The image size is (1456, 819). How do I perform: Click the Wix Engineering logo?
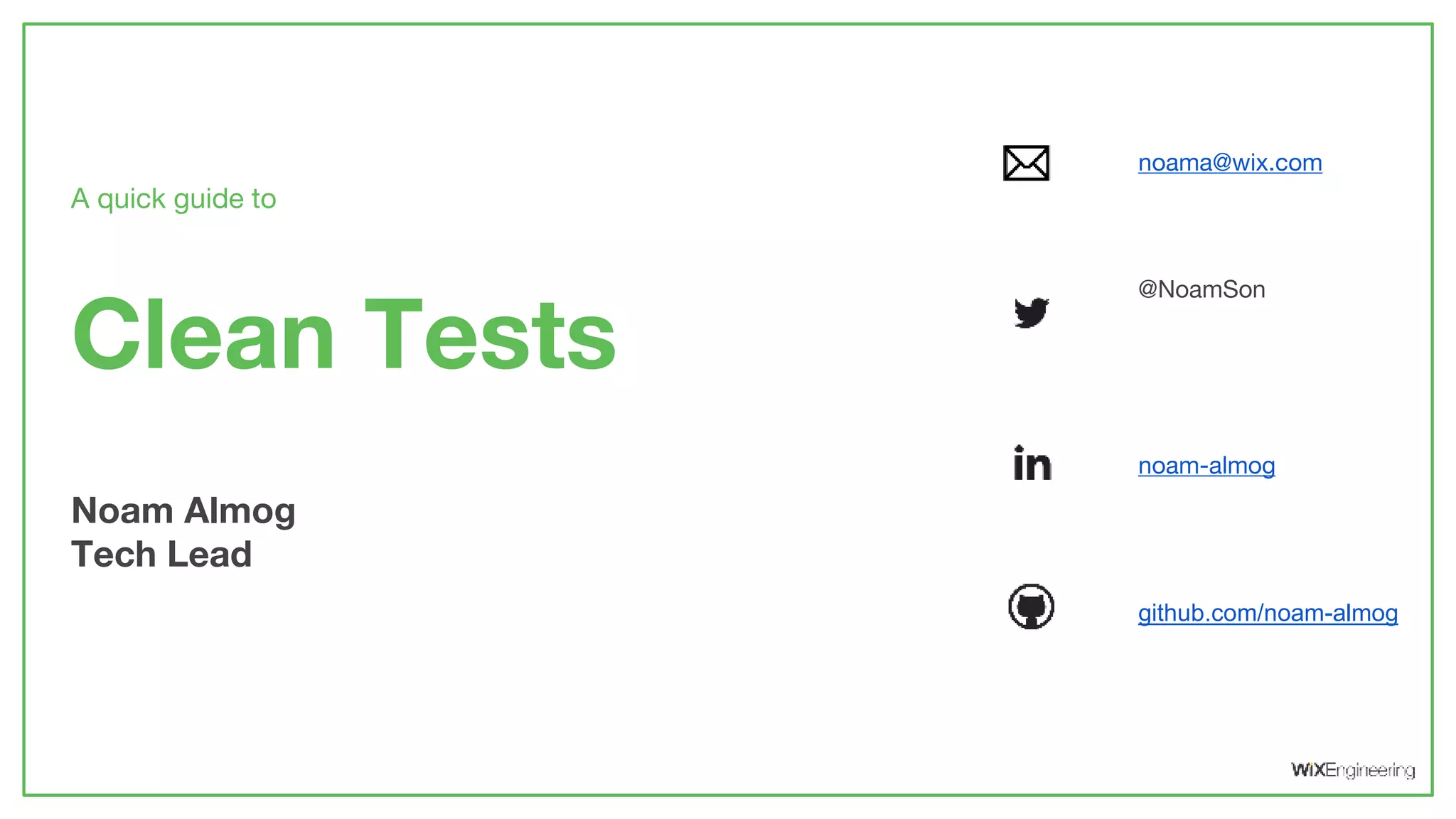(1353, 771)
